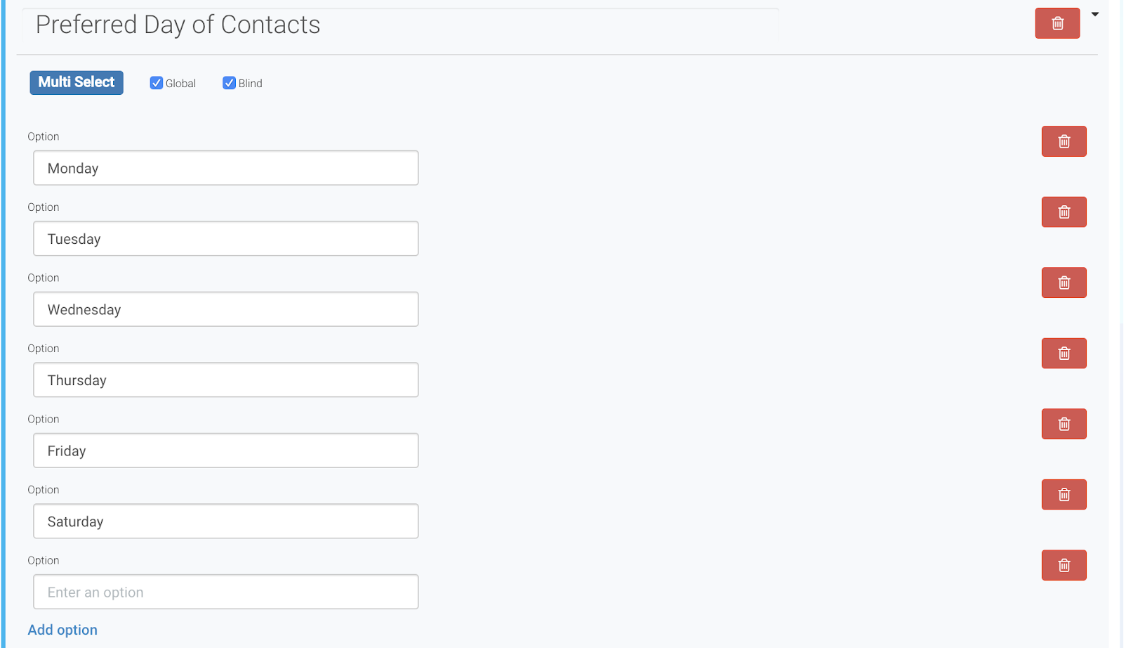
Task: Click into the Thursday option field
Action: pyautogui.click(x=225, y=380)
